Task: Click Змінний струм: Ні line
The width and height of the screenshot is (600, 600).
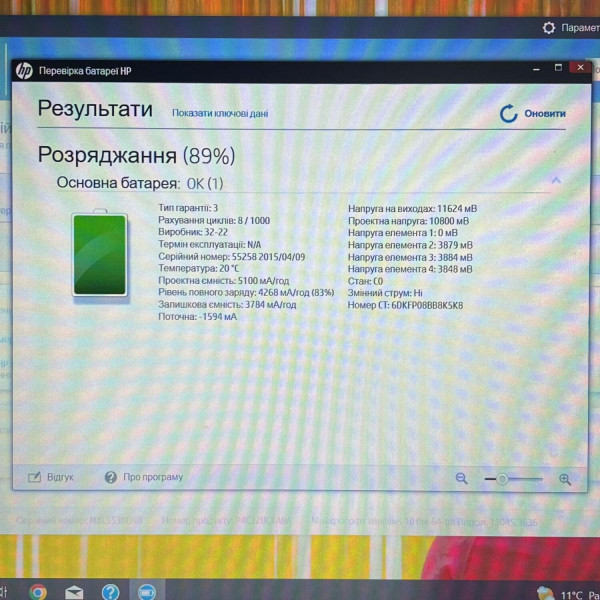Action: tap(385, 293)
